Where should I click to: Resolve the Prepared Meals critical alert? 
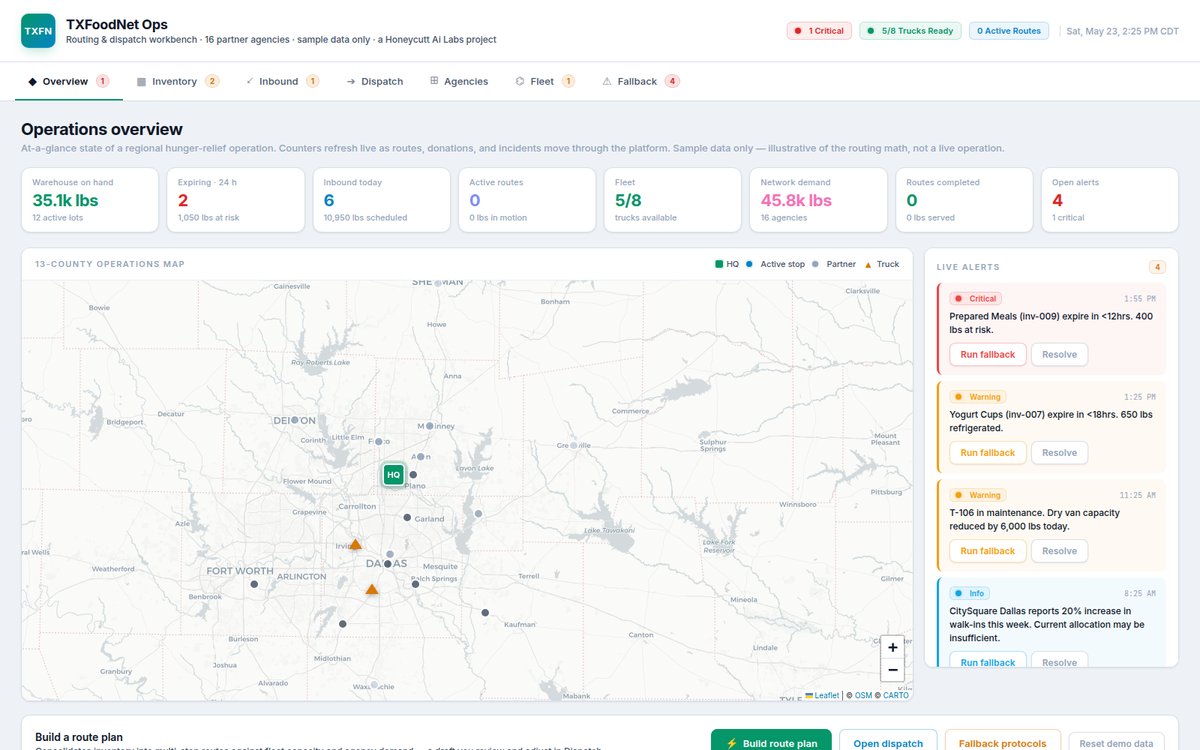(1060, 355)
